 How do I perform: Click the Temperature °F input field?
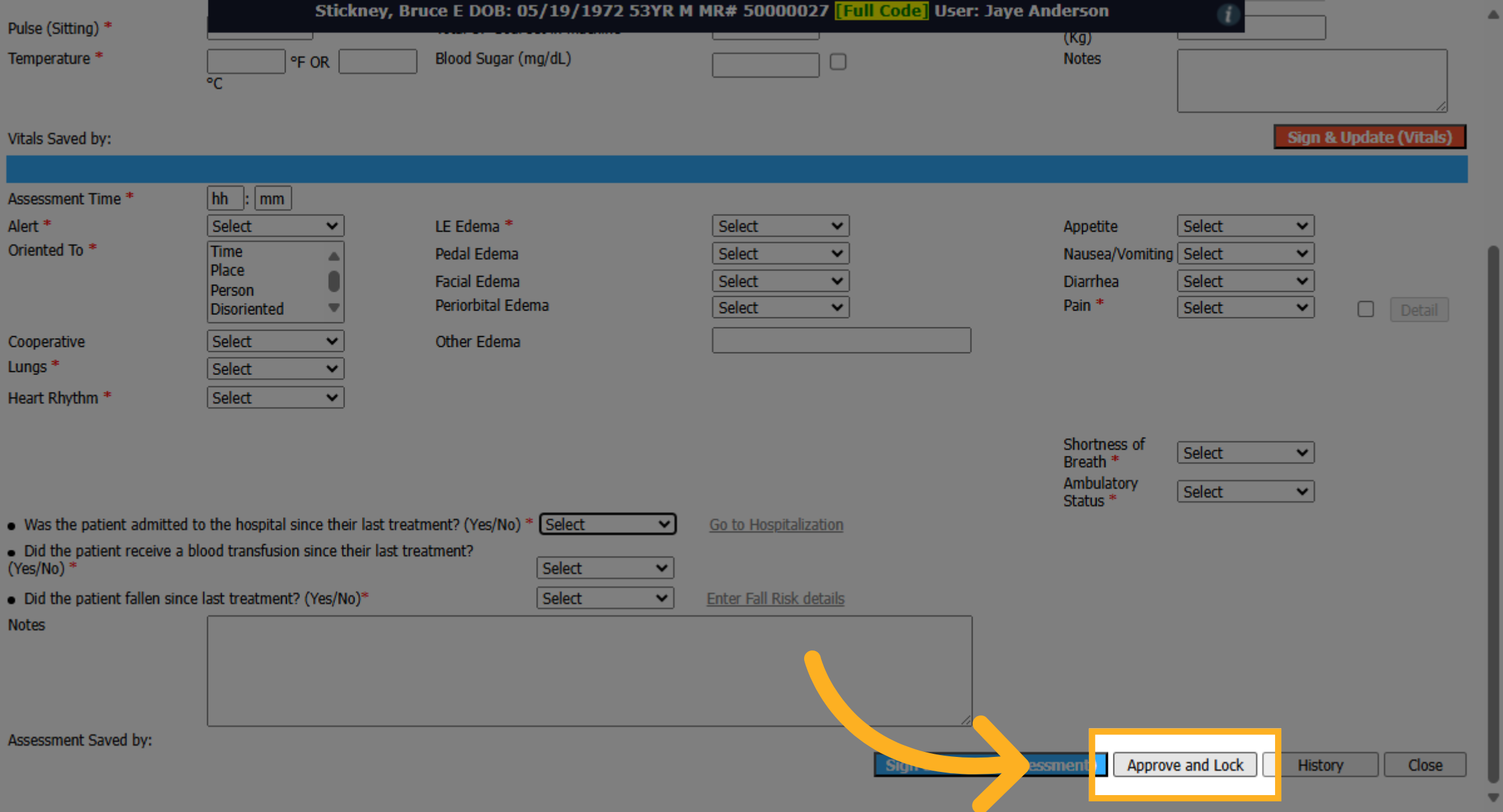coord(246,61)
